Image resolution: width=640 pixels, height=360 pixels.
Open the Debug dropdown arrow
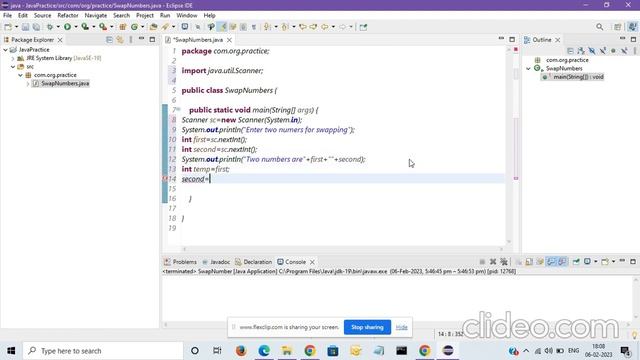pyautogui.click(x=58, y=27)
